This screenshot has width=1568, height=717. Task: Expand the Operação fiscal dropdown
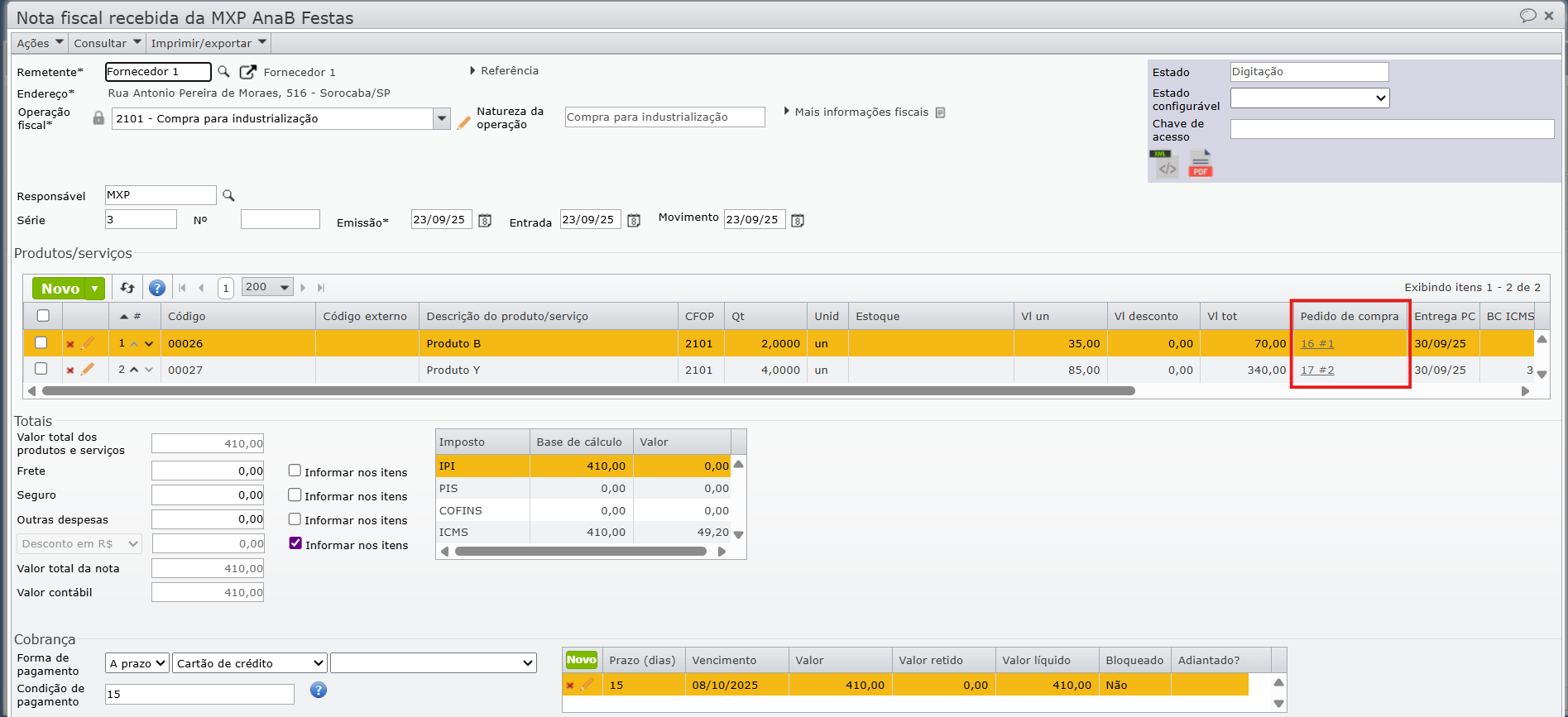[442, 119]
